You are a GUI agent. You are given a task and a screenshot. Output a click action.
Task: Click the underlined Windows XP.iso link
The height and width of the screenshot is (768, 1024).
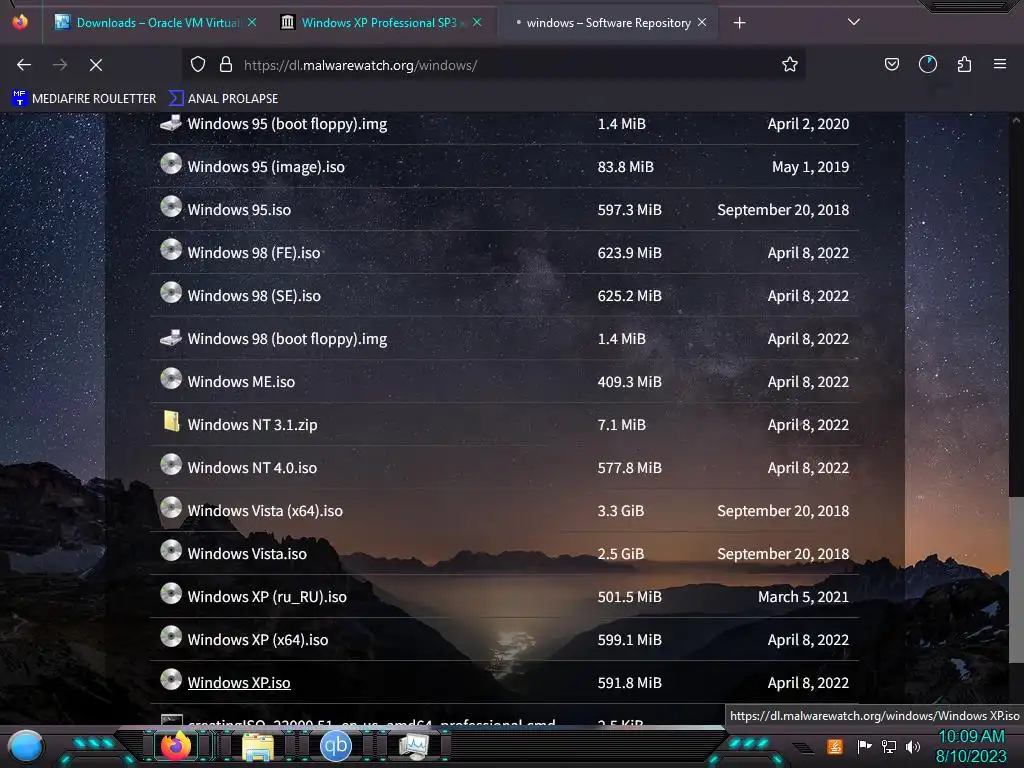coord(239,683)
